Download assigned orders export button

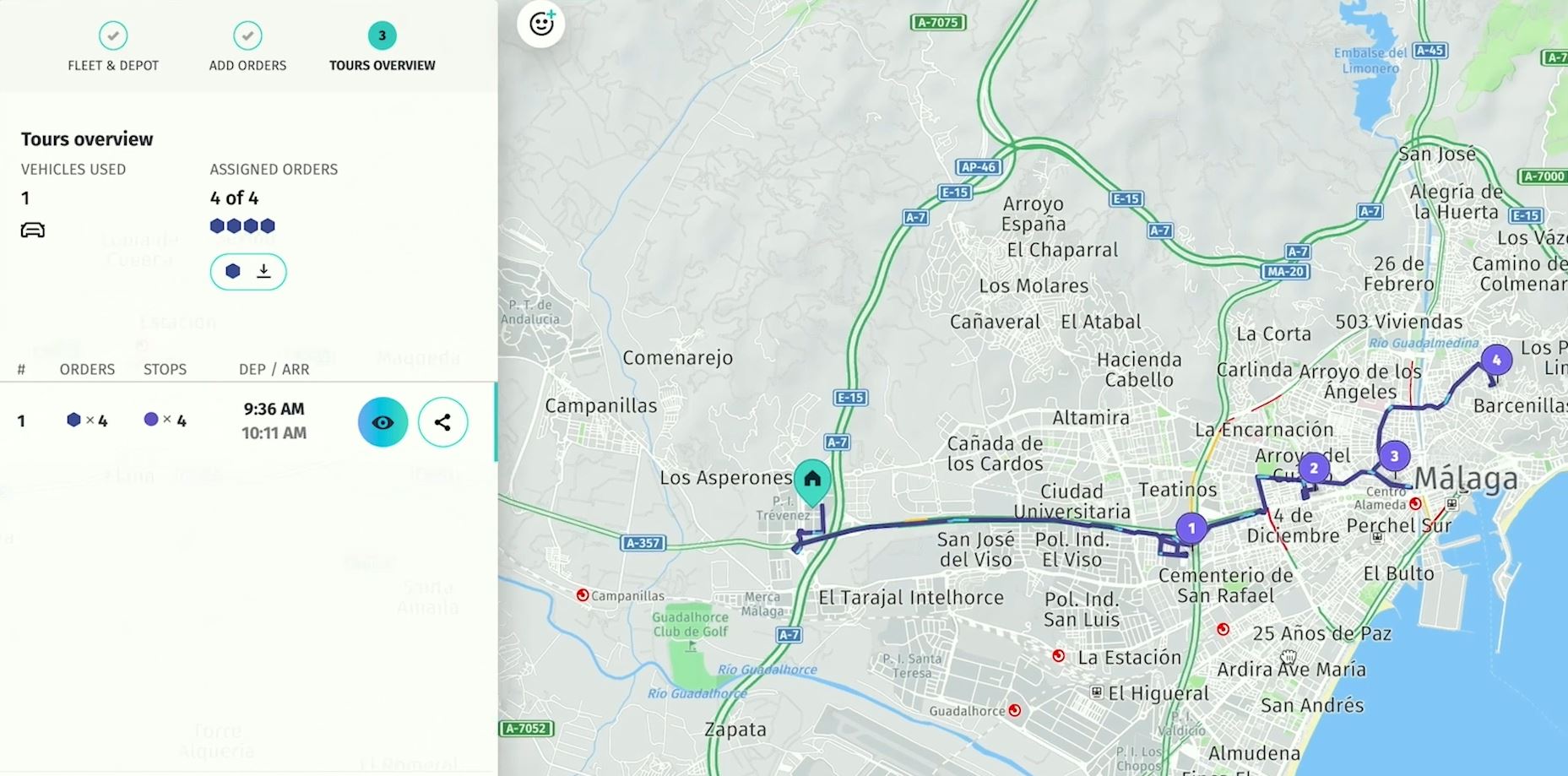[248, 271]
